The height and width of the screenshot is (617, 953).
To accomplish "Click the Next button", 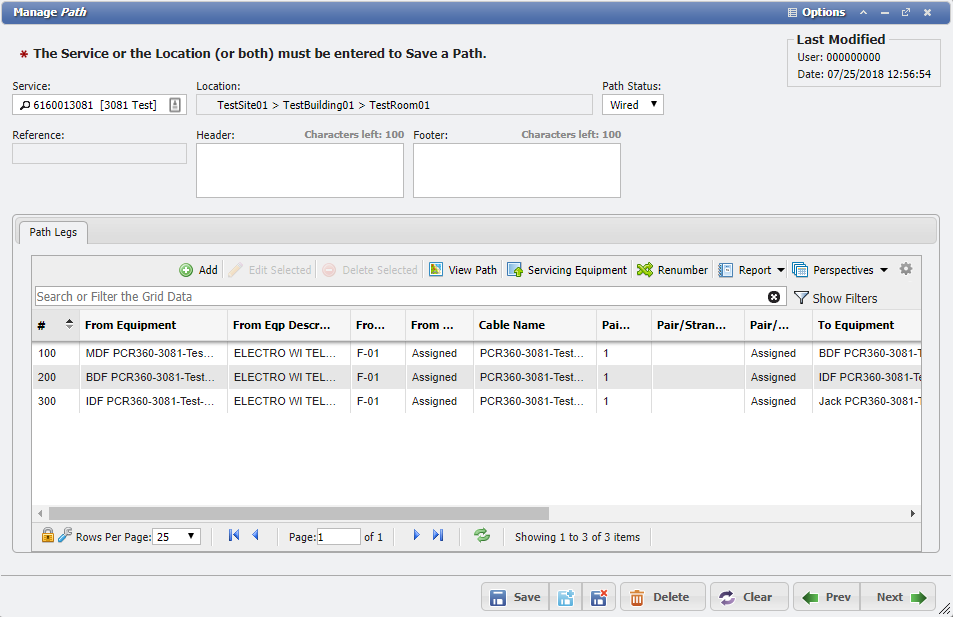I will (x=898, y=597).
